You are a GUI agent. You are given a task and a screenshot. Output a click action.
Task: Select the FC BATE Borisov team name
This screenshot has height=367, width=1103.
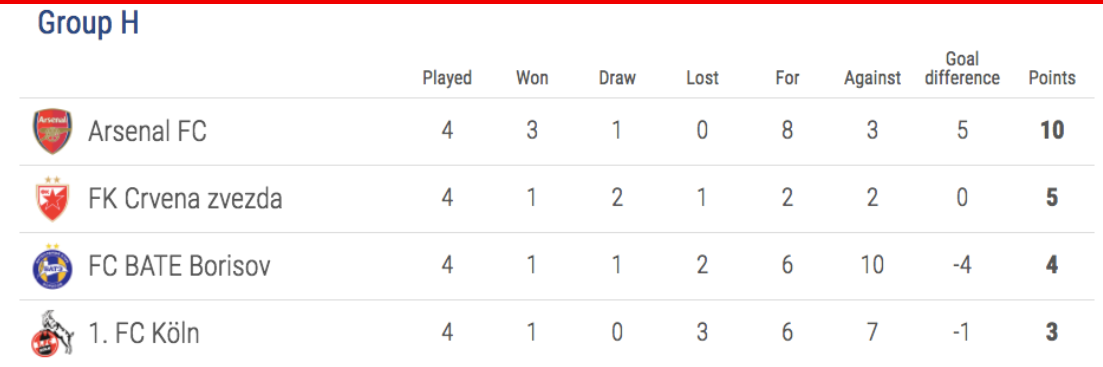click(x=179, y=266)
